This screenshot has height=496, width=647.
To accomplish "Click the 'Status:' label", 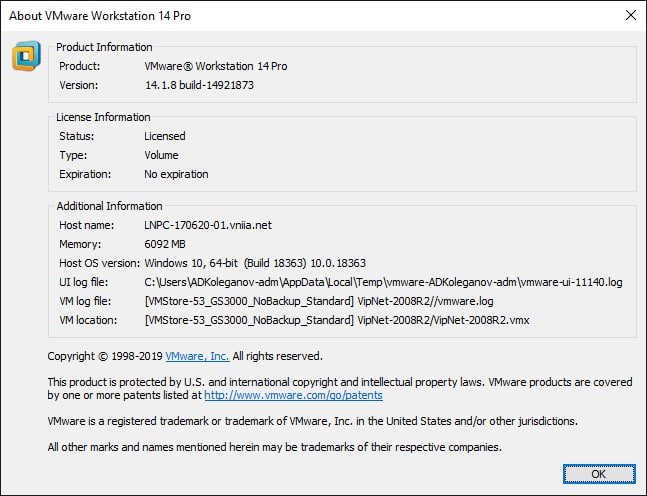I will point(77,136).
